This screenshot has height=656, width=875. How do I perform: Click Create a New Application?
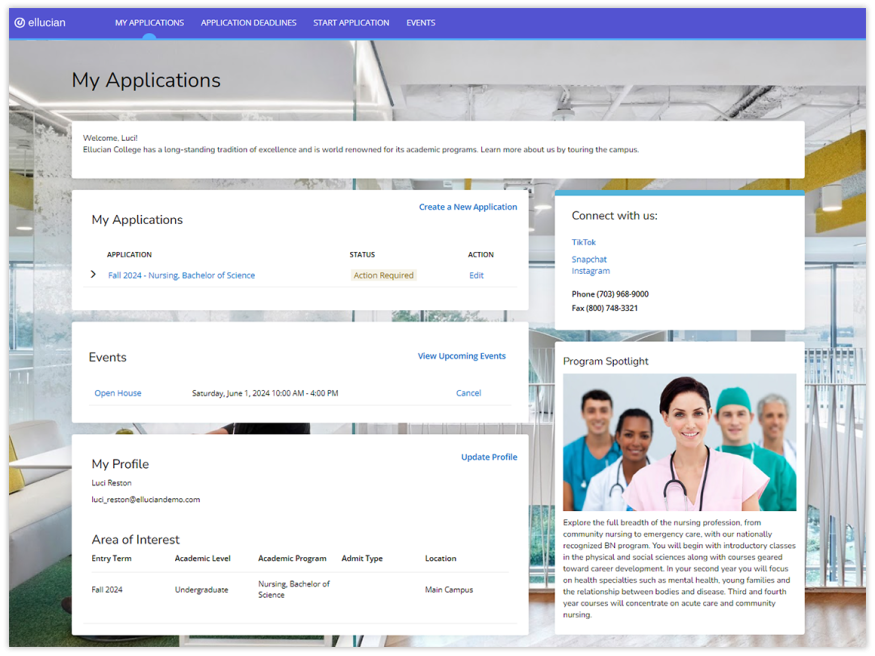(x=468, y=207)
